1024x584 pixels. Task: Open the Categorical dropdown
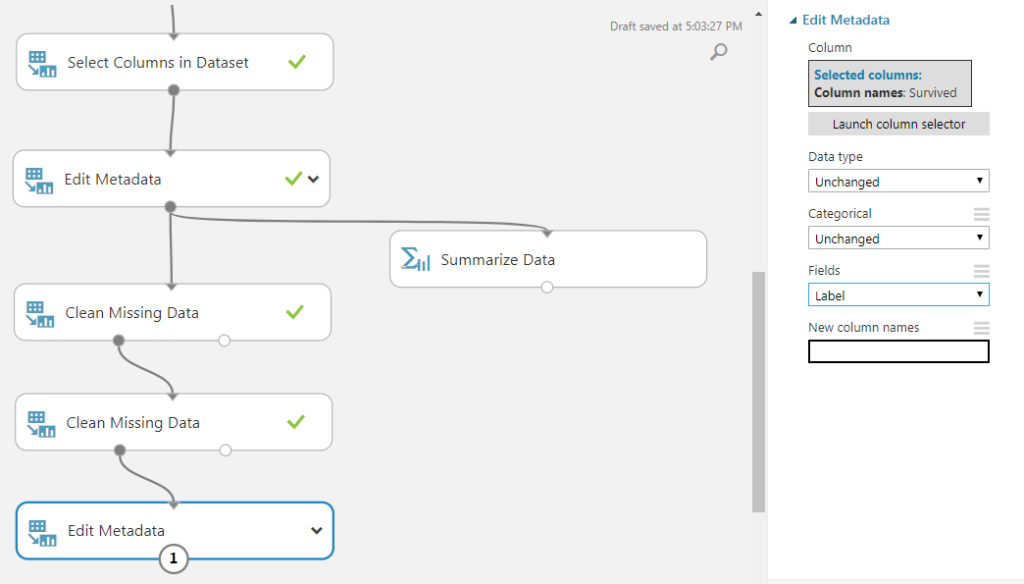898,239
